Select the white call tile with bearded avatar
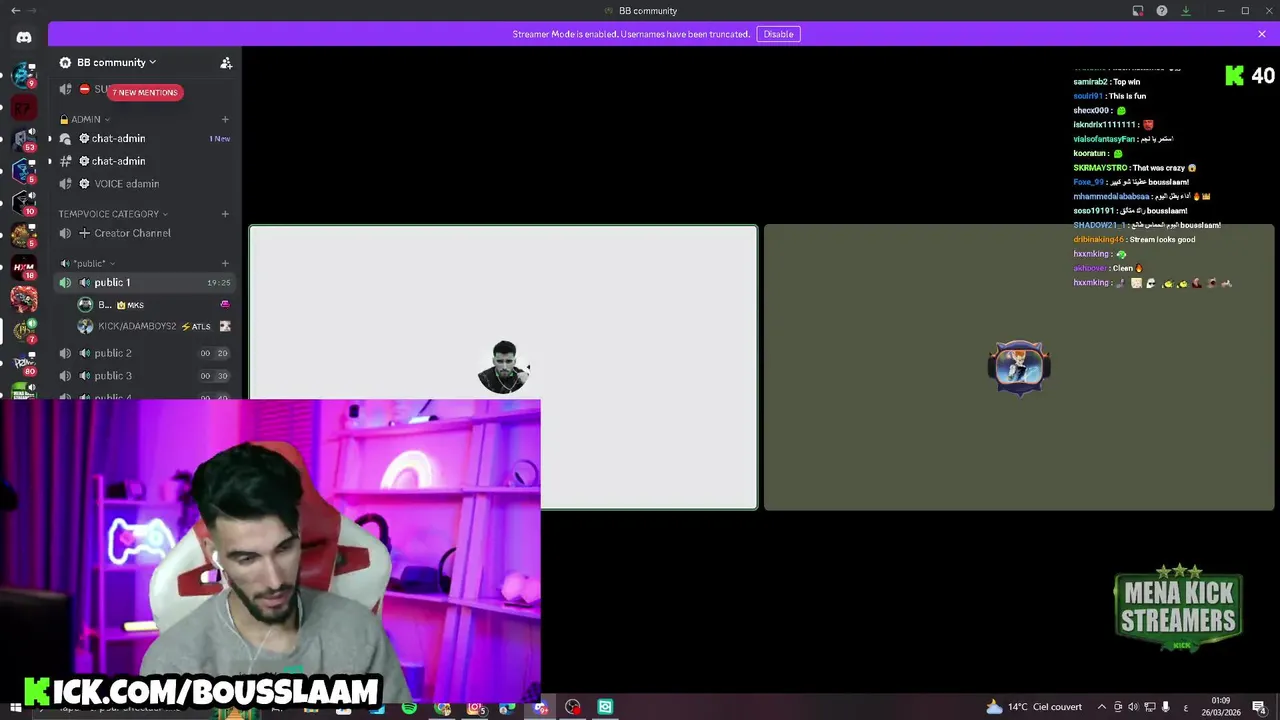The image size is (1280, 720). (503, 368)
